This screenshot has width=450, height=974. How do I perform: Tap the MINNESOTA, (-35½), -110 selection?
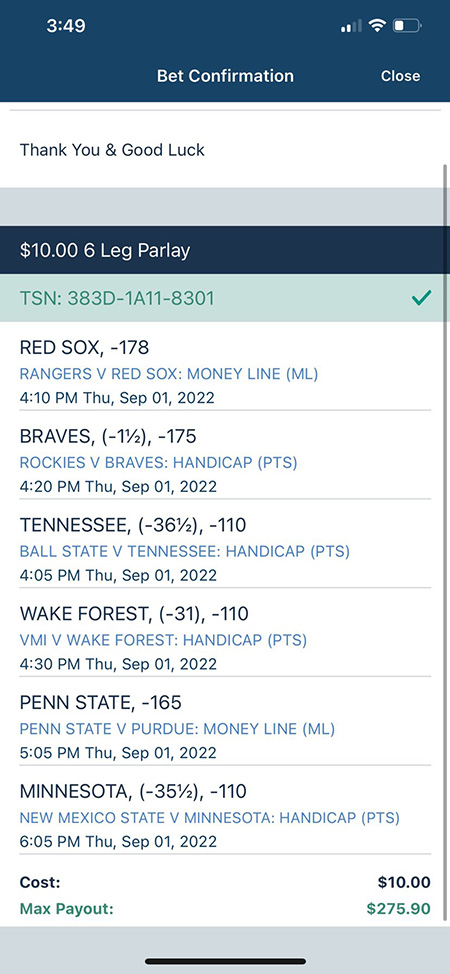tap(133, 791)
